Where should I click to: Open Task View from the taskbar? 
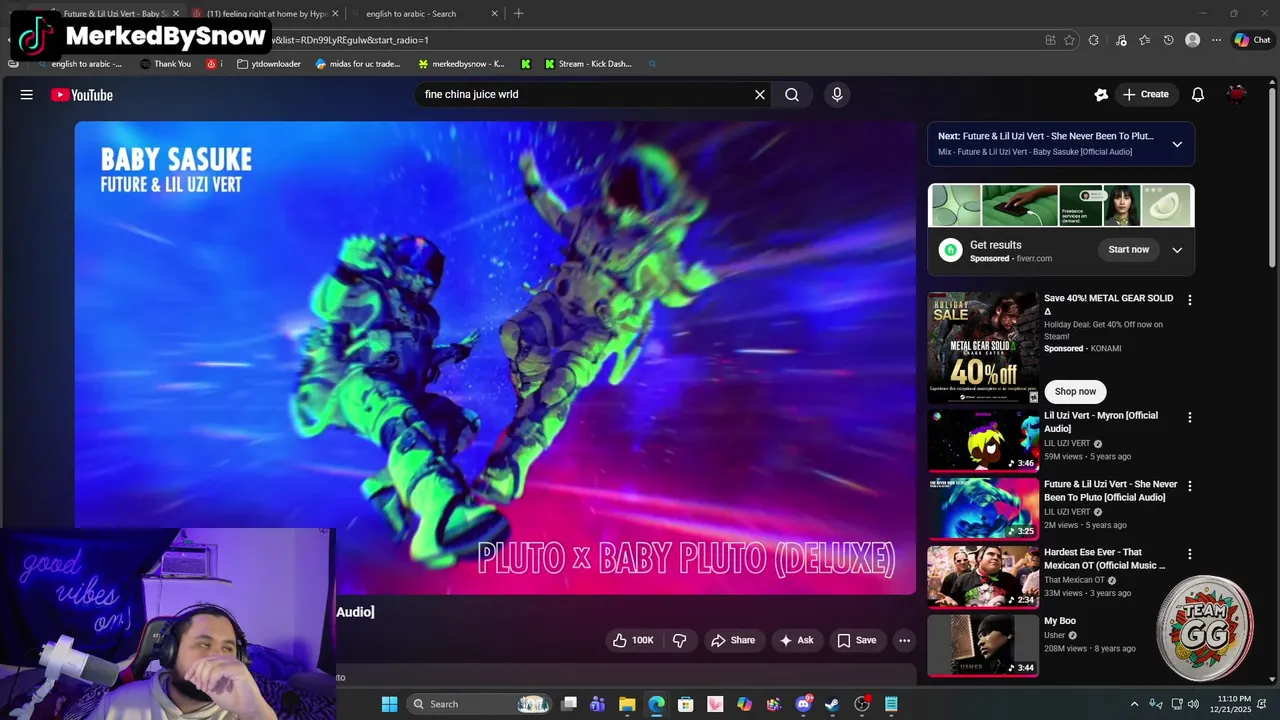point(568,704)
